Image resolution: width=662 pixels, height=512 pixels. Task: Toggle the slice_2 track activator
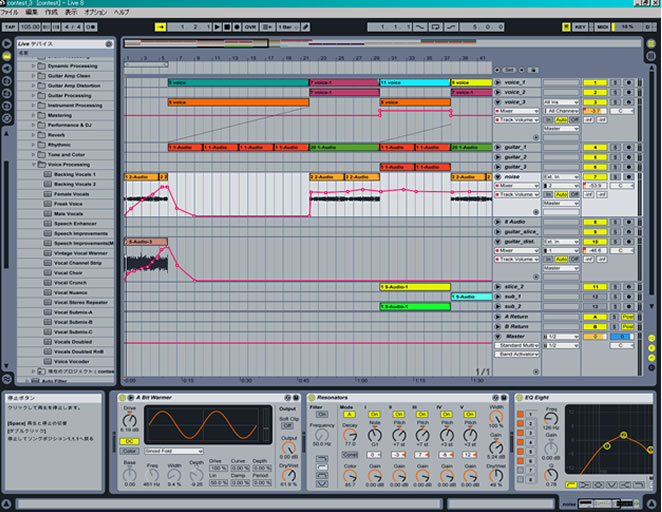pyautogui.click(x=595, y=287)
